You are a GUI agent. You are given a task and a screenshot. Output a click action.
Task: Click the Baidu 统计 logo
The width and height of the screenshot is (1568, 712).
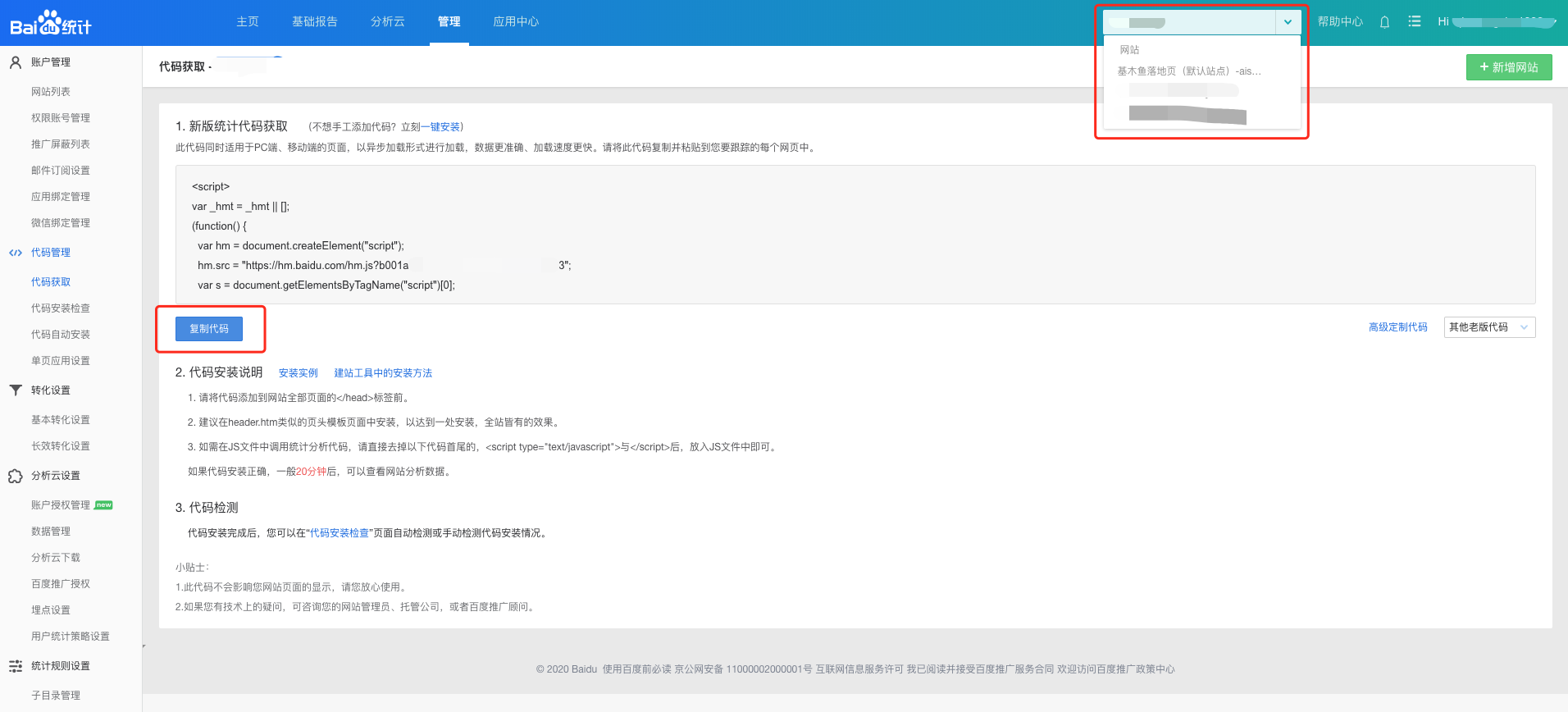click(51, 23)
